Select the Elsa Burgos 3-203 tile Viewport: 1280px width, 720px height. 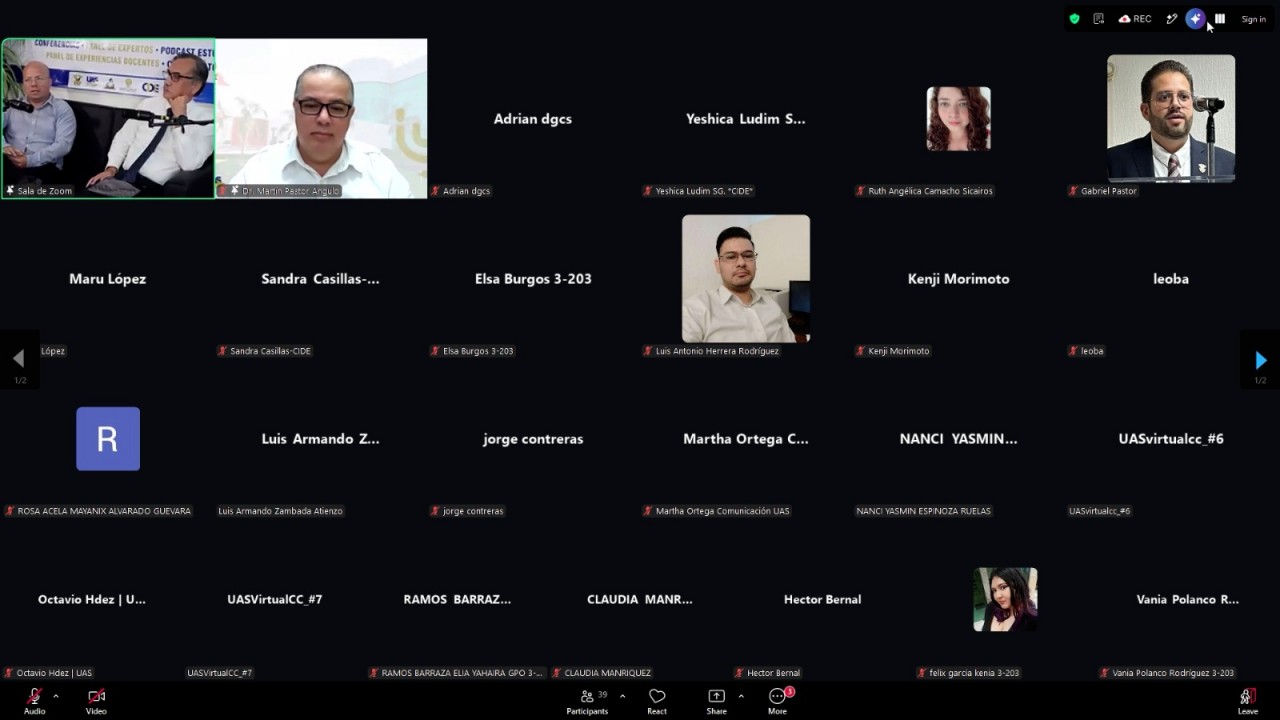point(533,279)
